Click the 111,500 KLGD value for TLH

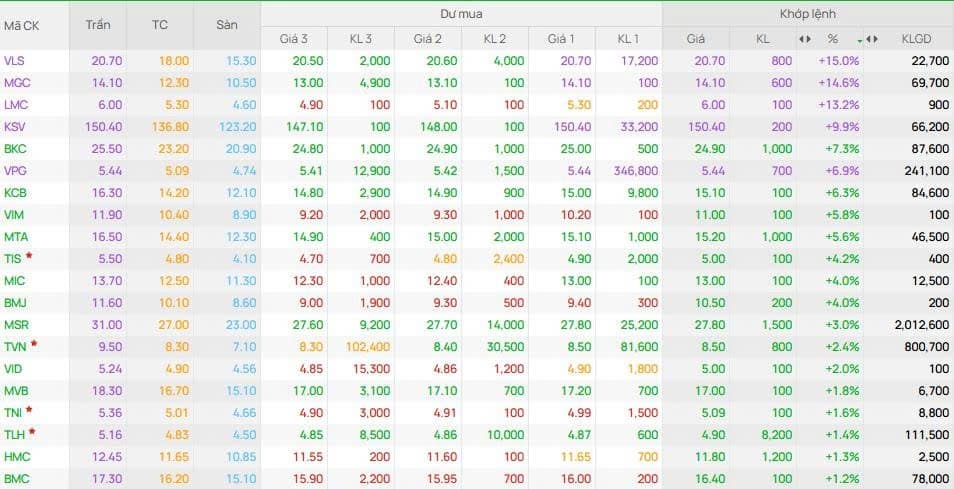click(928, 434)
